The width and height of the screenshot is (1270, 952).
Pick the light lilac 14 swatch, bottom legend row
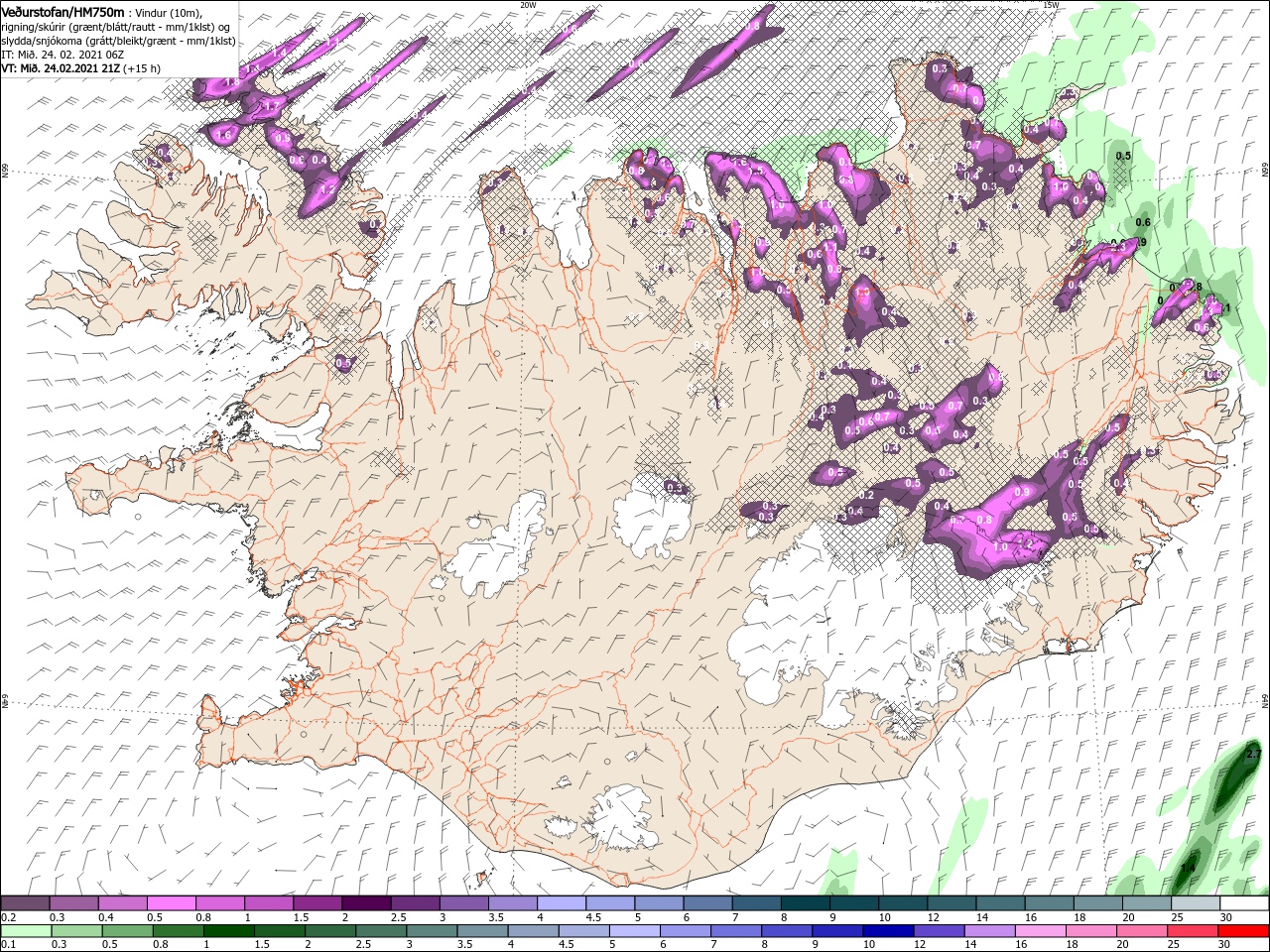point(989,931)
